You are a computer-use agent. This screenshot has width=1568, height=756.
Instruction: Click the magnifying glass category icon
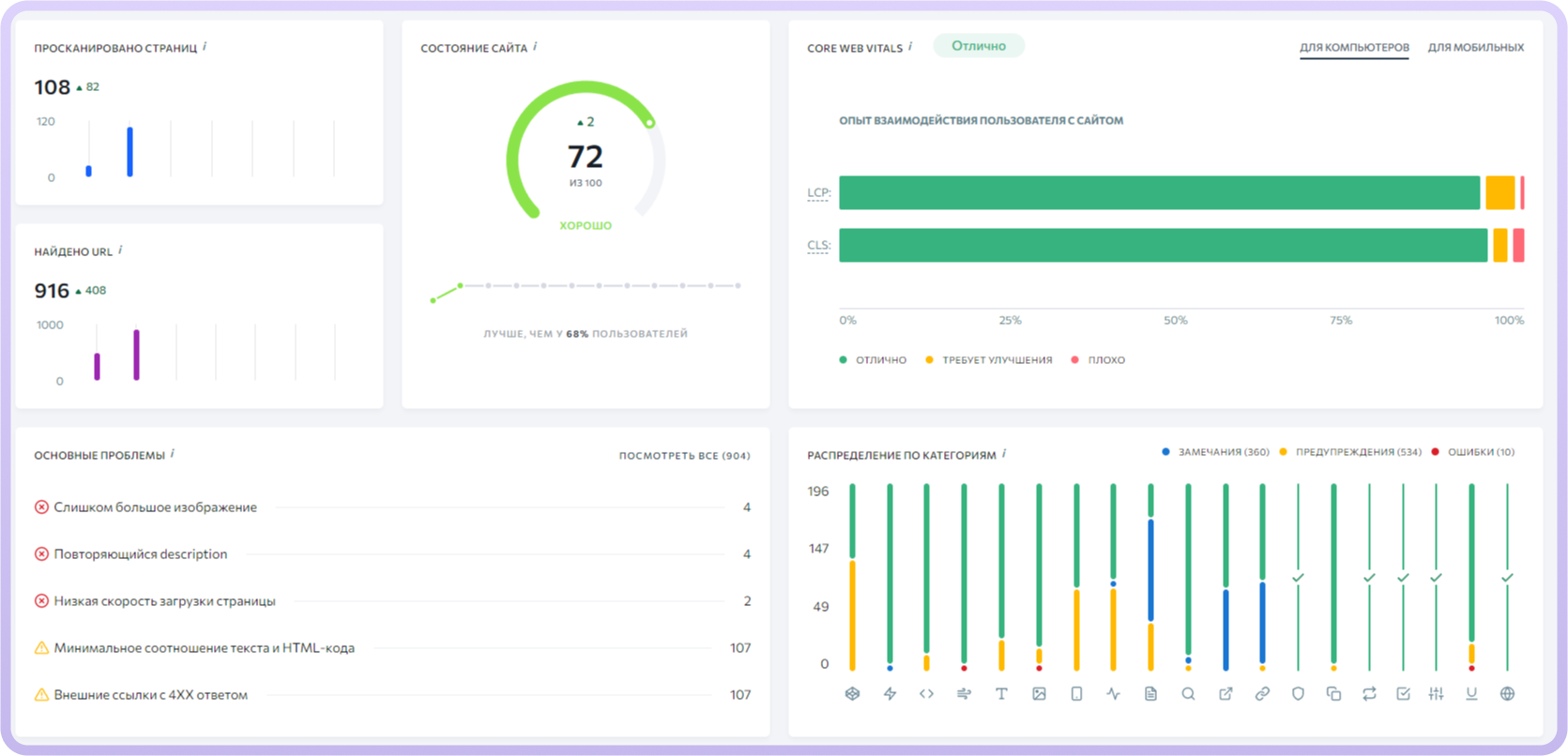[1188, 694]
